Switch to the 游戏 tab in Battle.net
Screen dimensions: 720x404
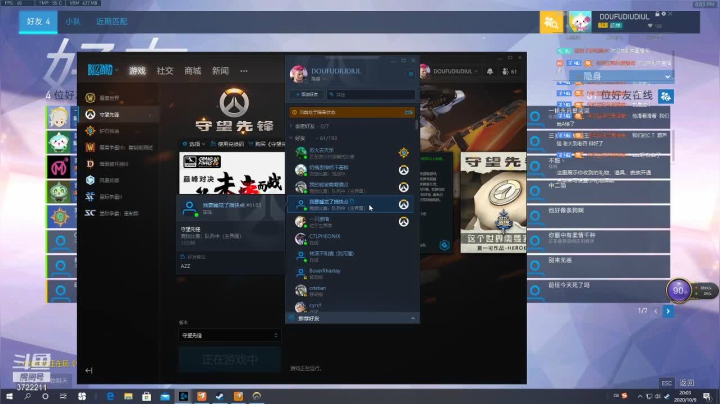137,71
